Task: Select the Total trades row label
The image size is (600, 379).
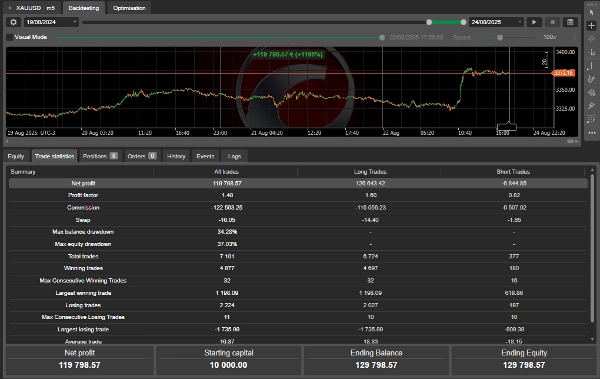Action: (x=83, y=256)
